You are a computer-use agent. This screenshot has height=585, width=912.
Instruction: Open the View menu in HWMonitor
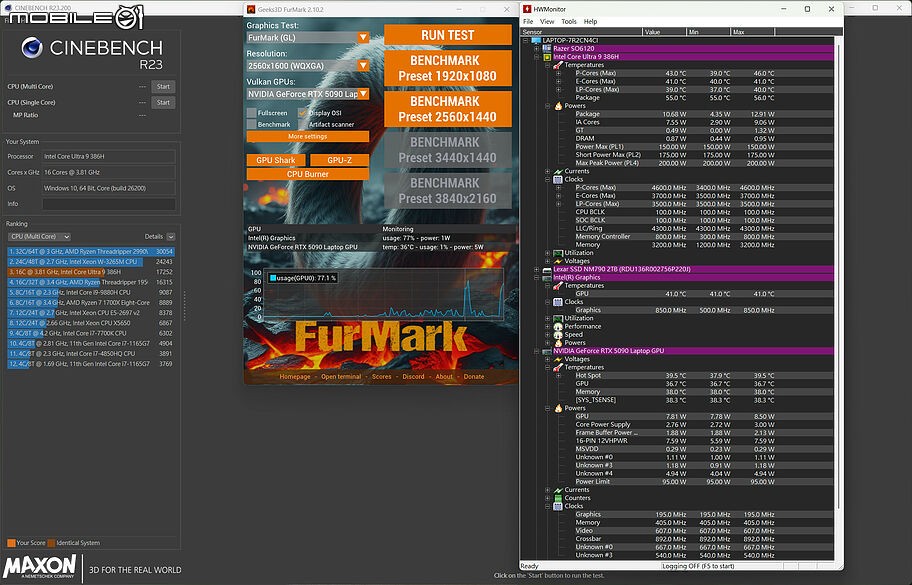[547, 22]
